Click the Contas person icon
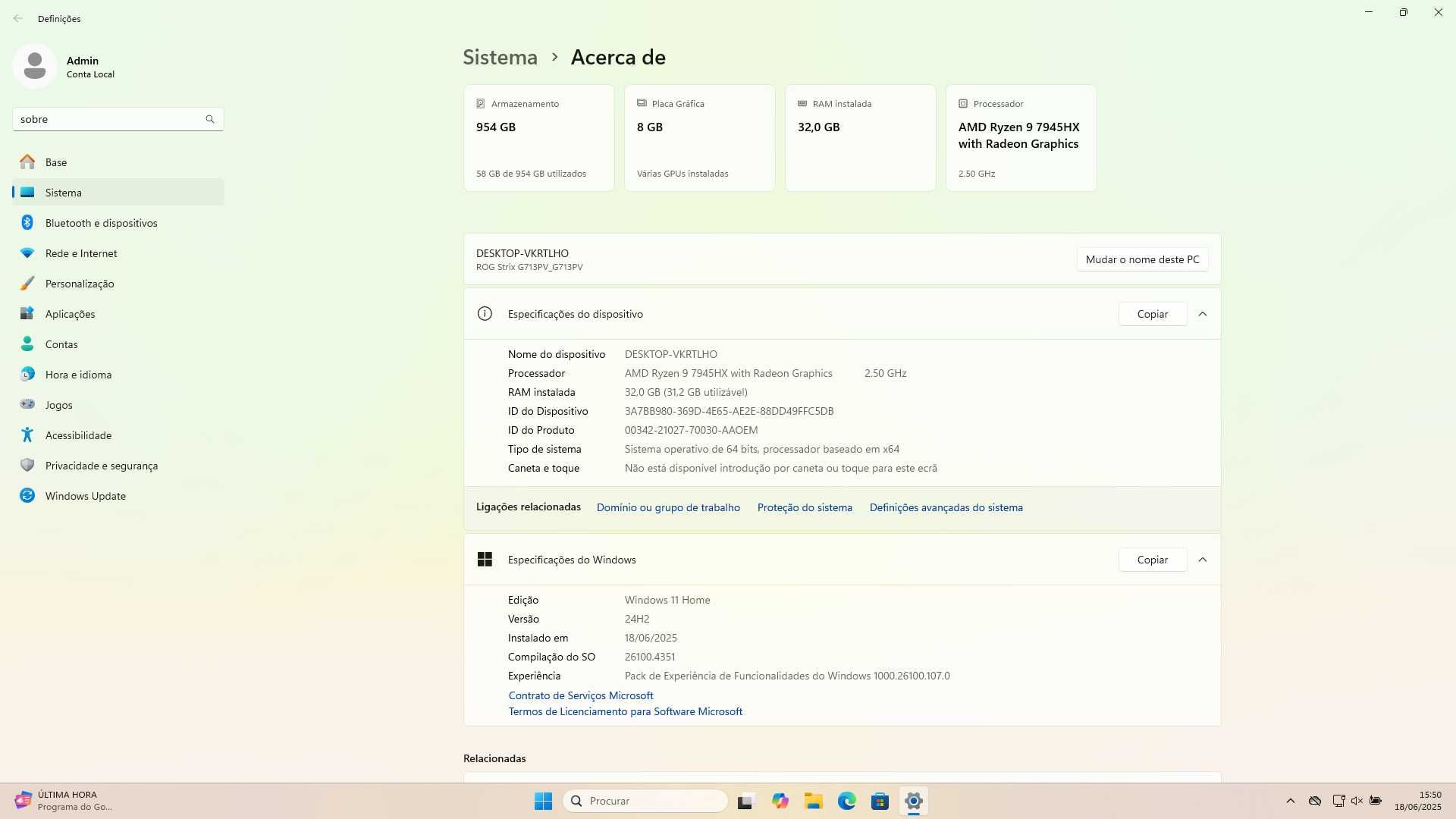1456x819 pixels. (27, 344)
